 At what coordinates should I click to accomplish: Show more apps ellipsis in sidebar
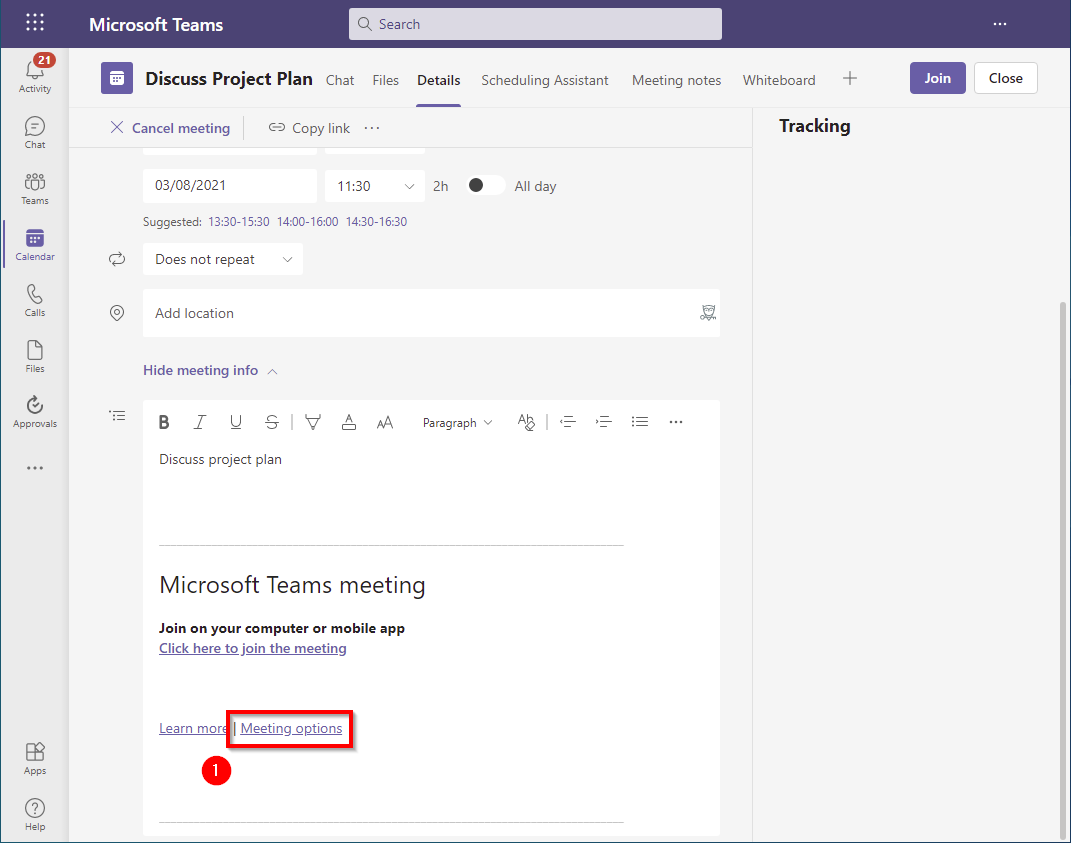(35, 468)
